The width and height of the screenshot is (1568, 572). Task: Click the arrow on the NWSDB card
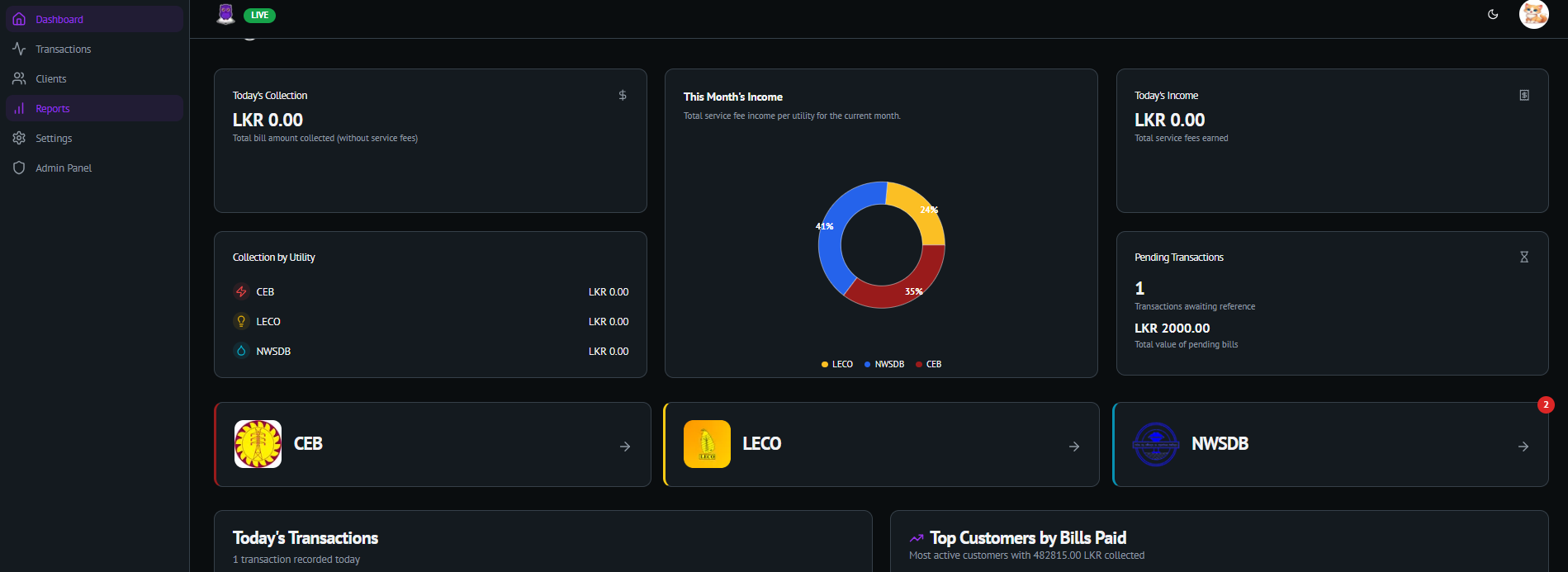click(1523, 447)
